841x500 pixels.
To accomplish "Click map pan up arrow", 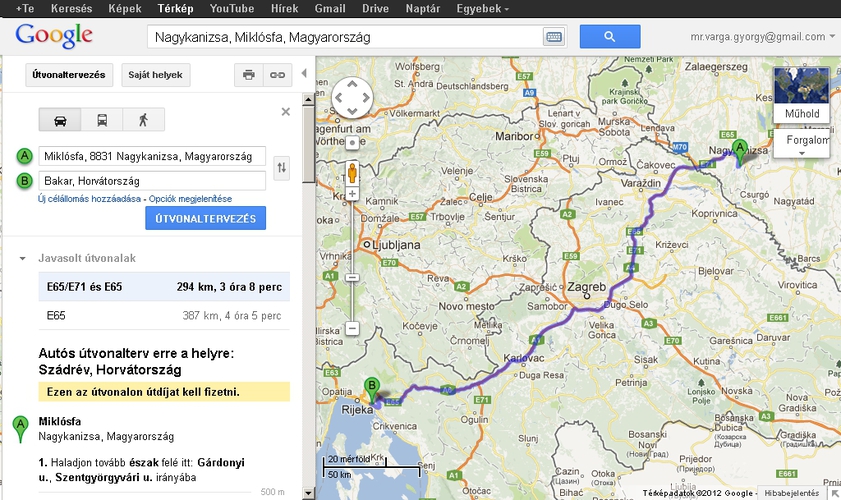I will [352, 84].
